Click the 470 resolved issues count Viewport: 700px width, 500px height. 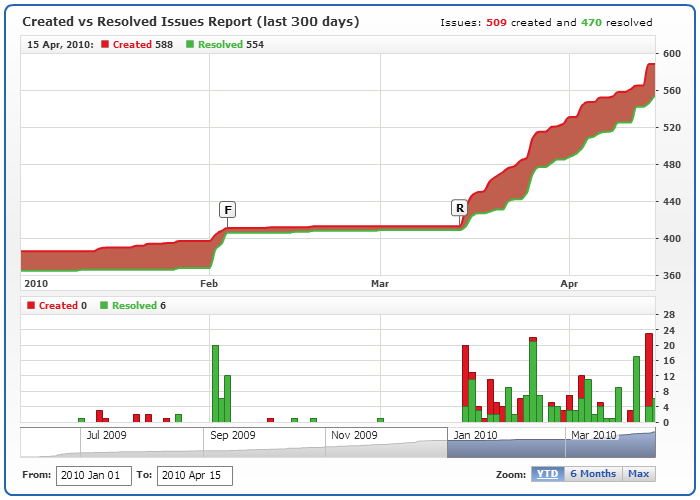593,22
